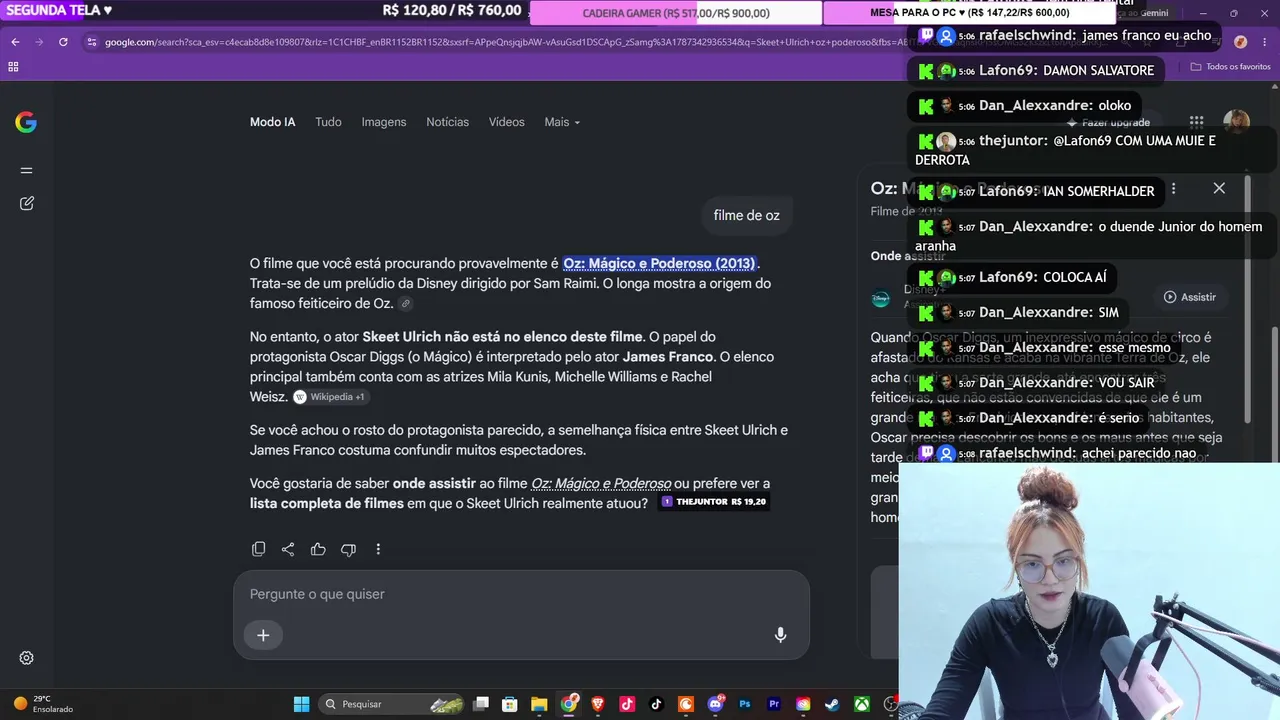The width and height of the screenshot is (1280, 720).
Task: Click chat message 'VOU SAIR' from Dan_Alexxandre
Action: click(1126, 383)
